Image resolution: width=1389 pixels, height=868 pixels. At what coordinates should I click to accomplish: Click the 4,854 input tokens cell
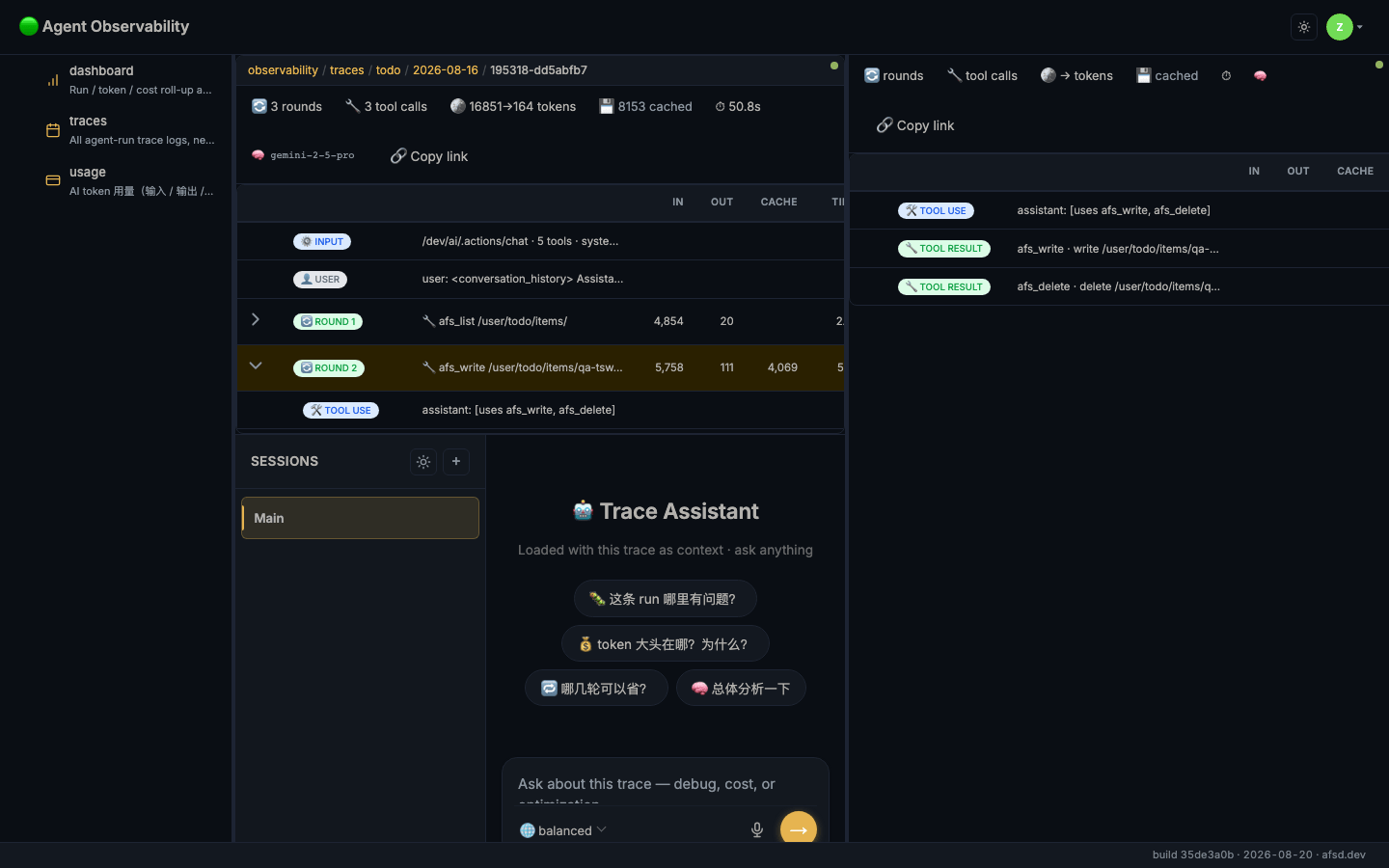click(x=668, y=321)
